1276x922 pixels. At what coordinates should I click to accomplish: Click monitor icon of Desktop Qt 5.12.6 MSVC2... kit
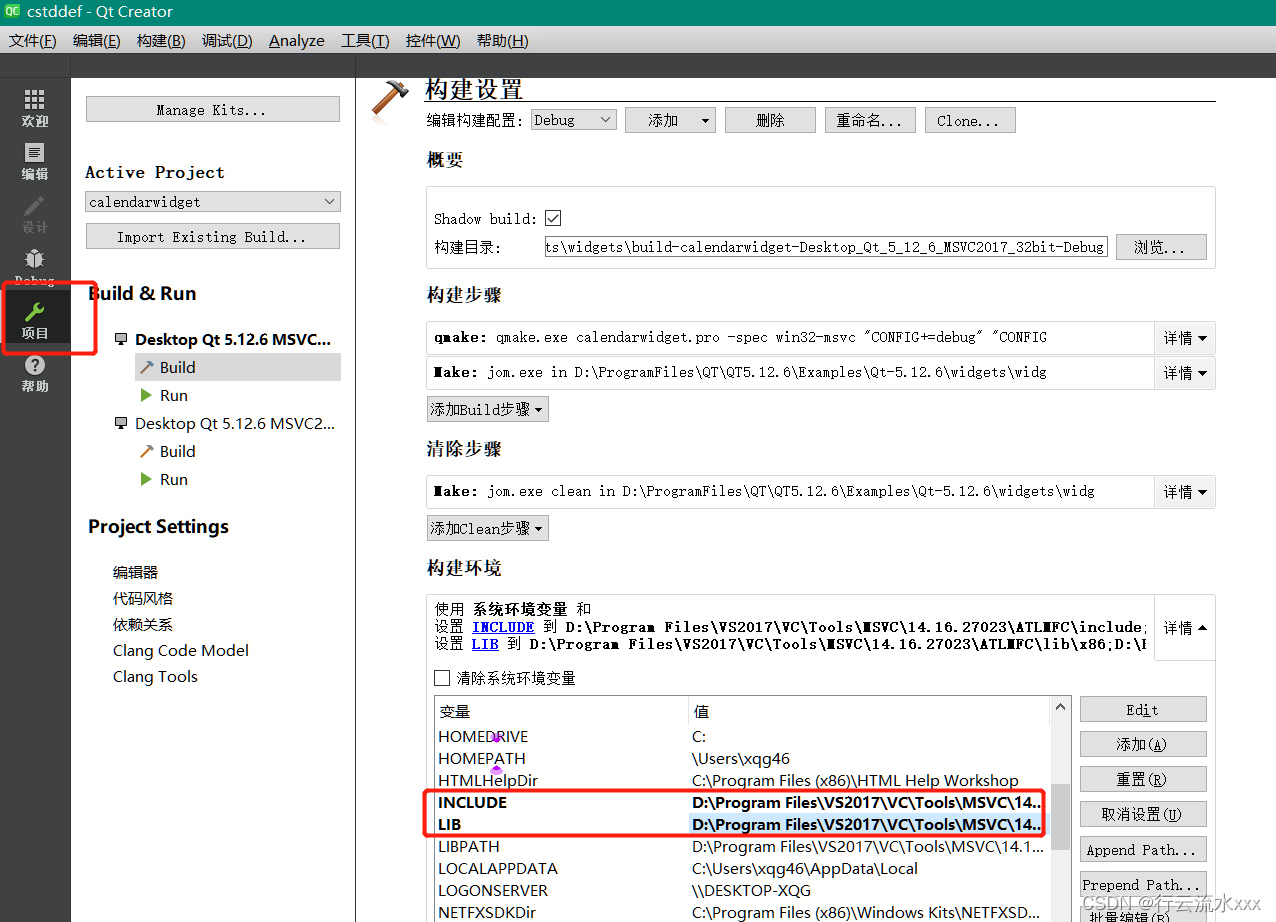pyautogui.click(x=121, y=424)
